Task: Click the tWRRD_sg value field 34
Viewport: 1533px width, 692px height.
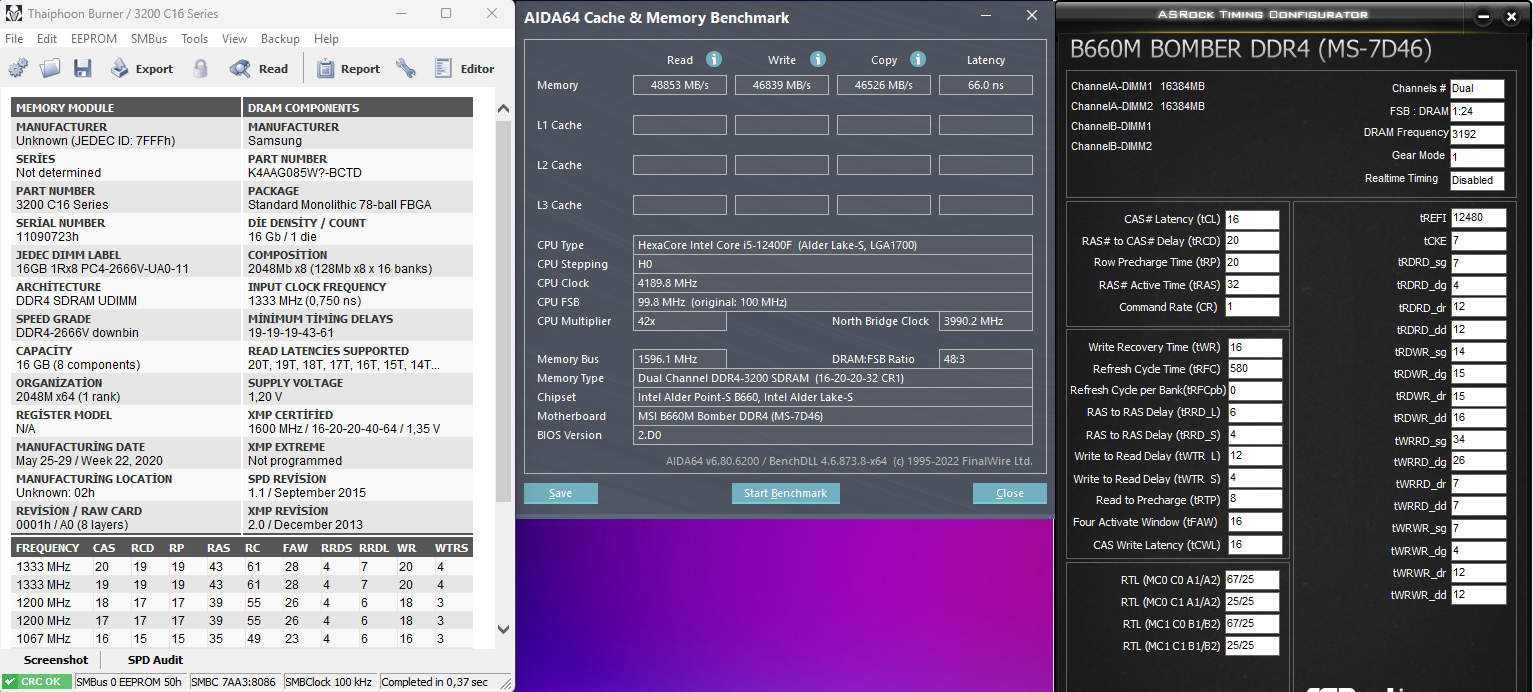Action: click(1479, 439)
